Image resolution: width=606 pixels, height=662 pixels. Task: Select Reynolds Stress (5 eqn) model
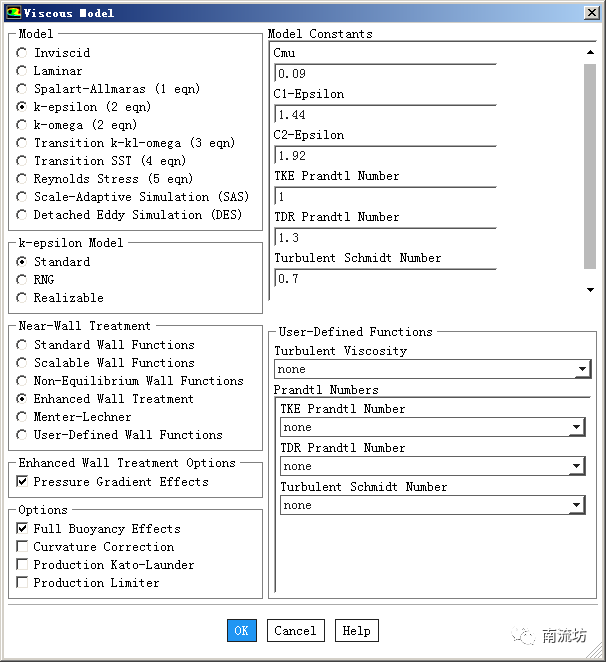(22, 179)
